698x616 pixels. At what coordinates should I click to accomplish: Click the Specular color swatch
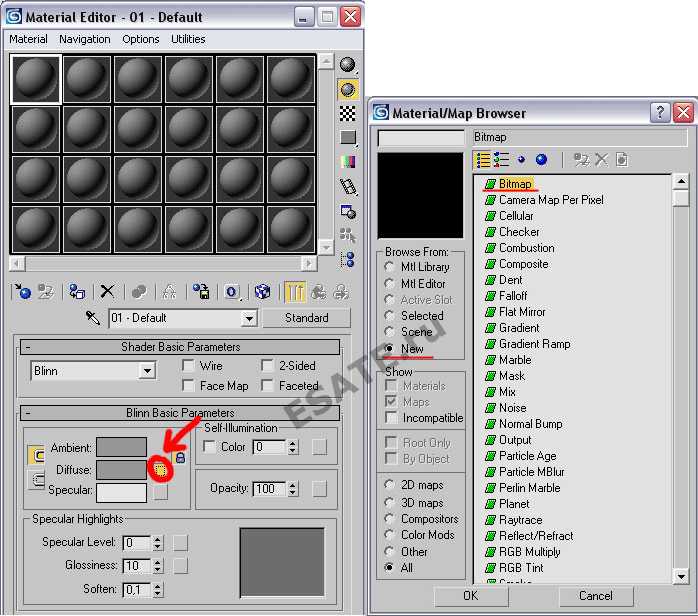pyautogui.click(x=121, y=491)
